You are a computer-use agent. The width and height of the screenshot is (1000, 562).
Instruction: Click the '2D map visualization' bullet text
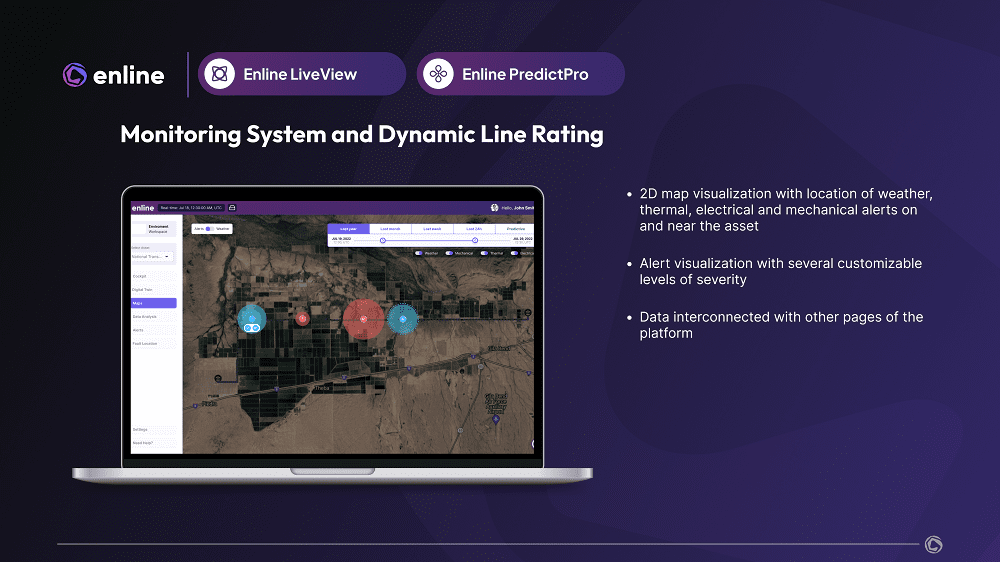click(786, 210)
